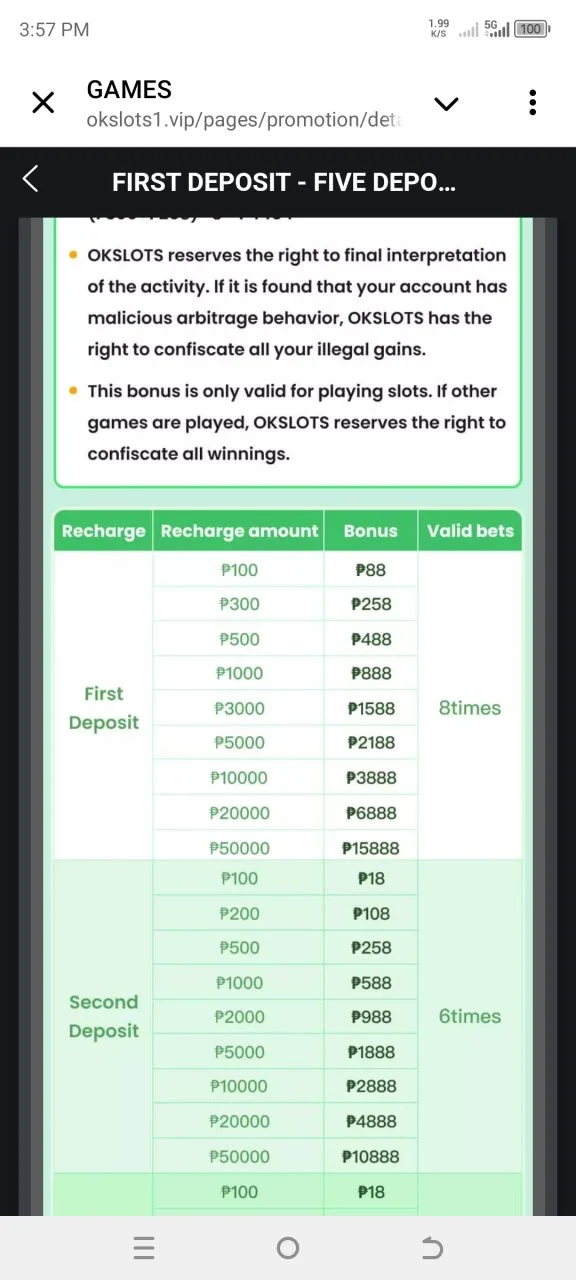The image size is (576, 1280).
Task: Tap the ₱15888 bonus cell
Action: (370, 848)
